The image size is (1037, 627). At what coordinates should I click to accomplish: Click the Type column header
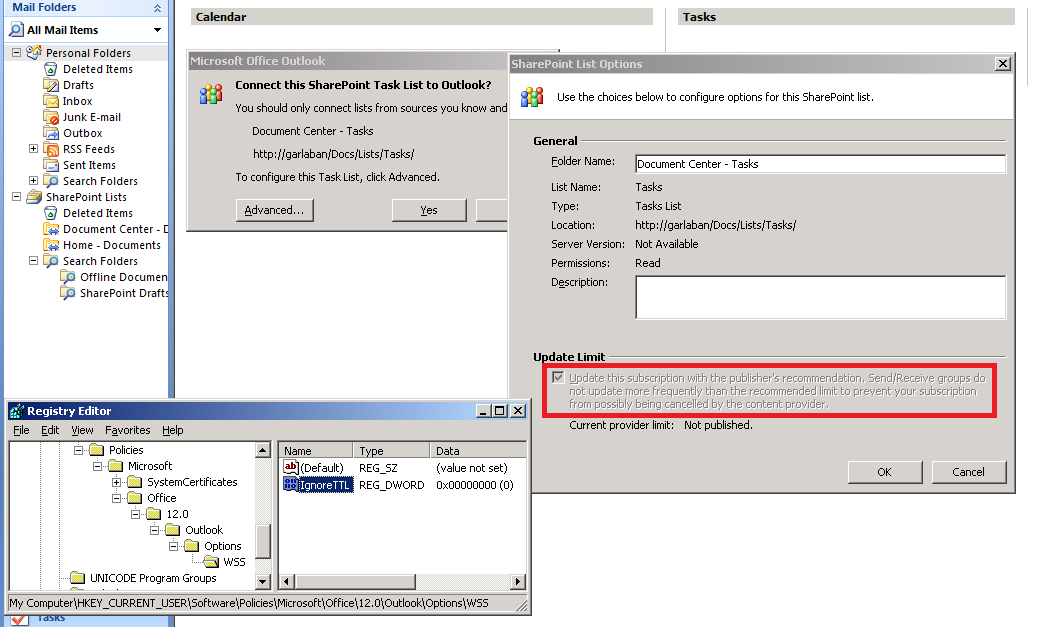pyautogui.click(x=392, y=450)
